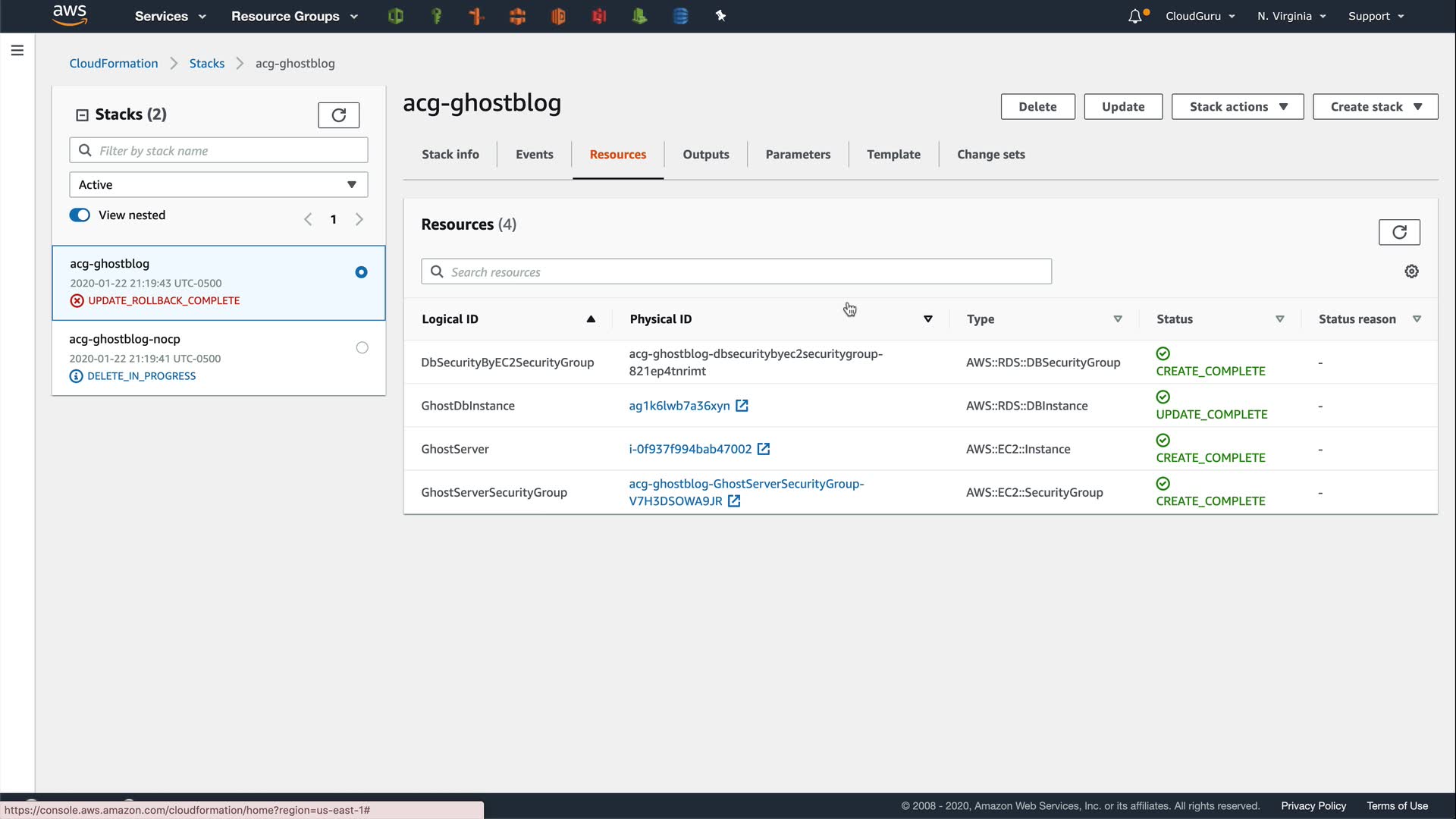Collapse the Stacks panel icon
This screenshot has width=1456, height=819.
pos(82,115)
